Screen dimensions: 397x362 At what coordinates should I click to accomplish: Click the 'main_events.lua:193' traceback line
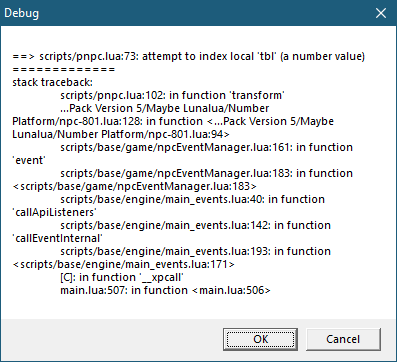click(195, 251)
